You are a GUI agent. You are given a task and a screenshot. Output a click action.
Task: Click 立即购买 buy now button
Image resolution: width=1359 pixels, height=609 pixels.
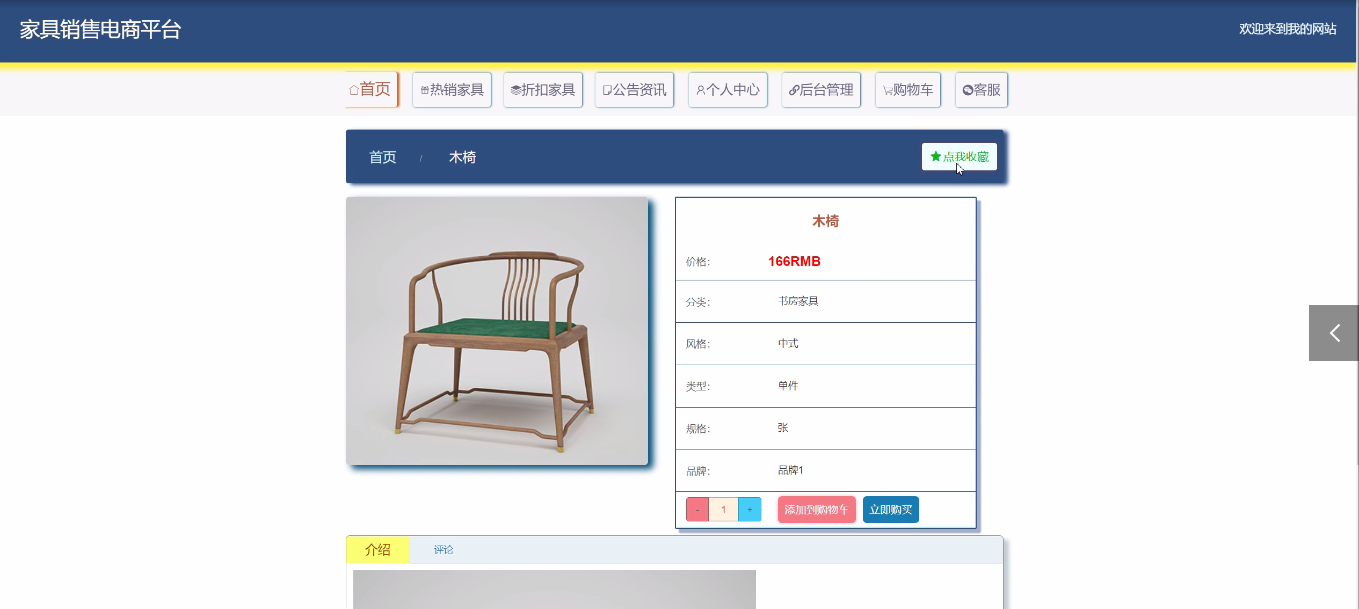tap(890, 510)
